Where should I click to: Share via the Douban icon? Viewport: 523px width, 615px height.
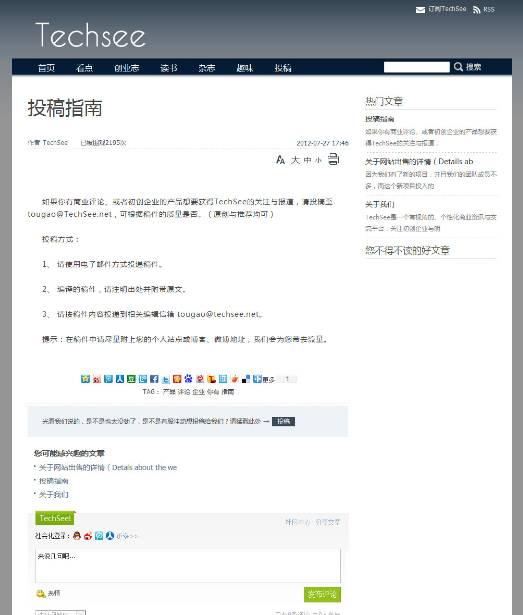(x=131, y=379)
